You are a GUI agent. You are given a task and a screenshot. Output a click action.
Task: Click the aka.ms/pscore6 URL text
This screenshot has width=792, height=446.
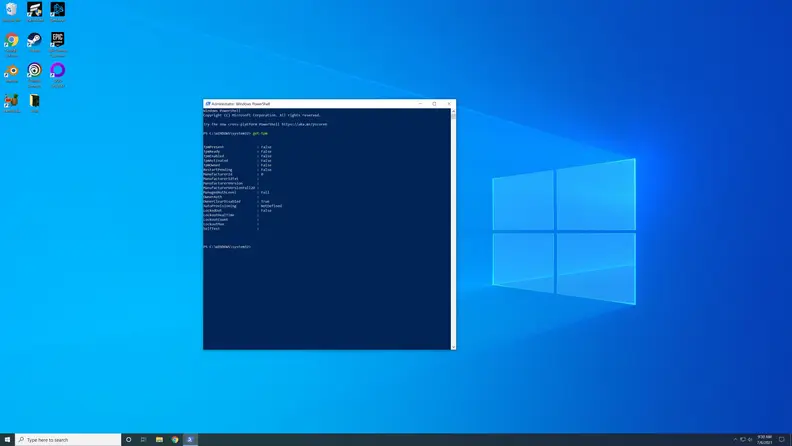[x=304, y=124]
